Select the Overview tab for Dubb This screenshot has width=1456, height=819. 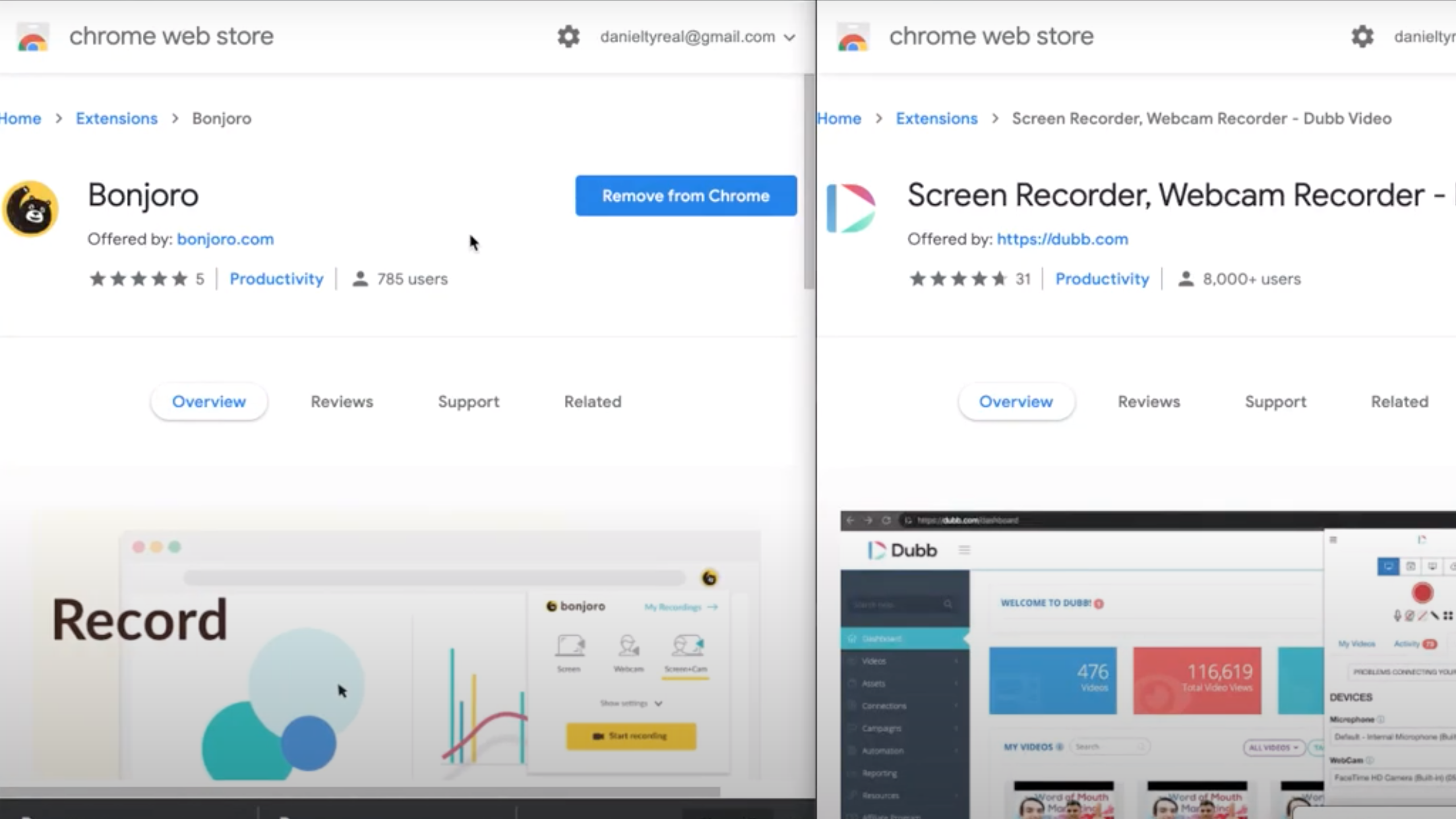(x=1016, y=402)
